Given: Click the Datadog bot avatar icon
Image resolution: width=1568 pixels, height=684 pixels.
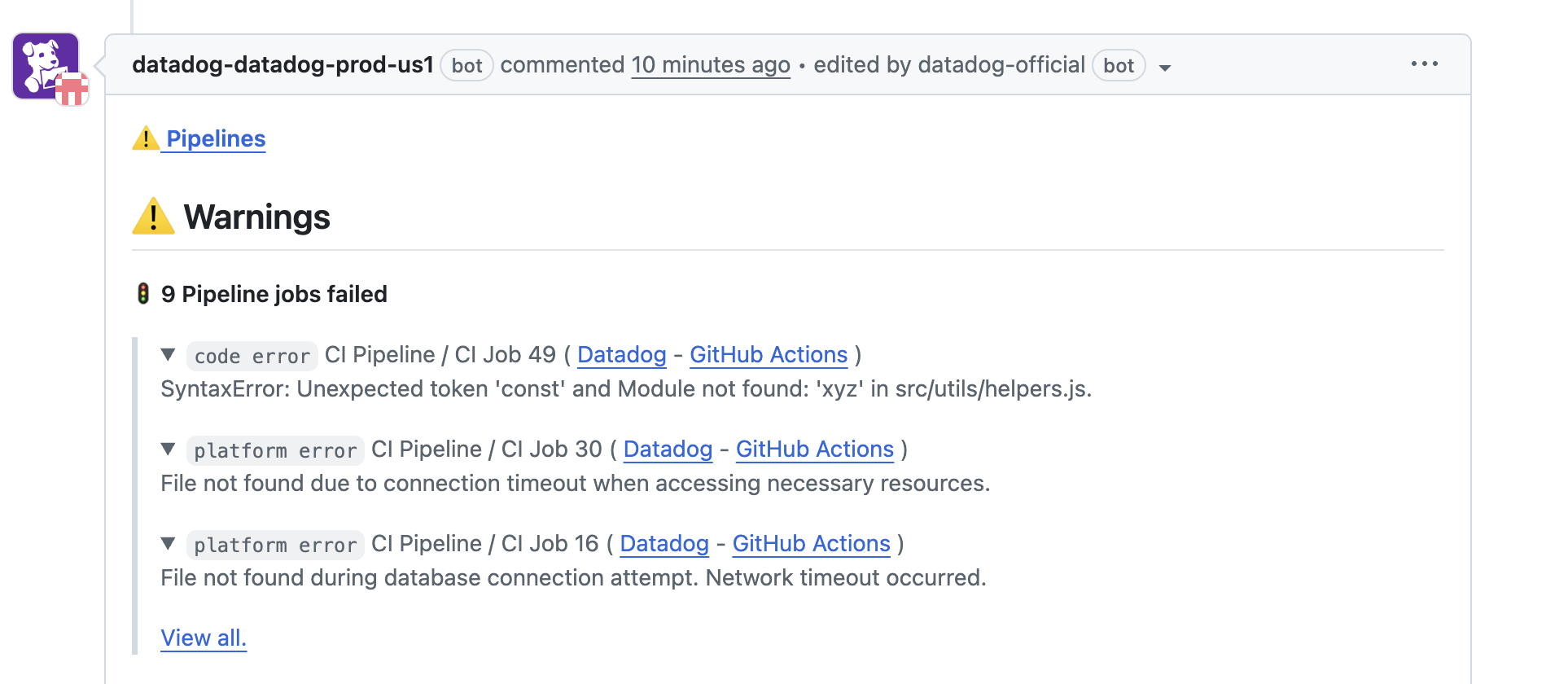Looking at the screenshot, I should [46, 66].
